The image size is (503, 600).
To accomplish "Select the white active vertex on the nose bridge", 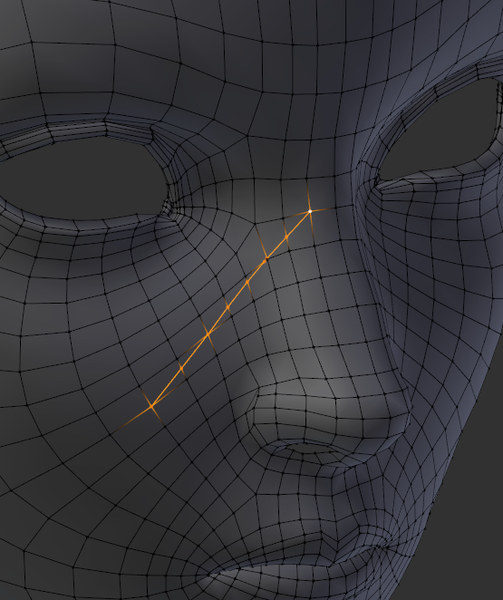I will [310, 211].
